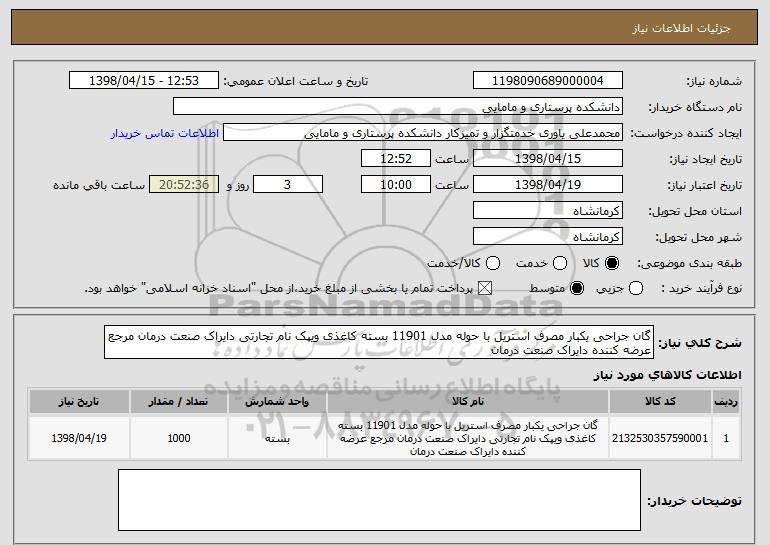Select the row number cell 1

(x=726, y=438)
